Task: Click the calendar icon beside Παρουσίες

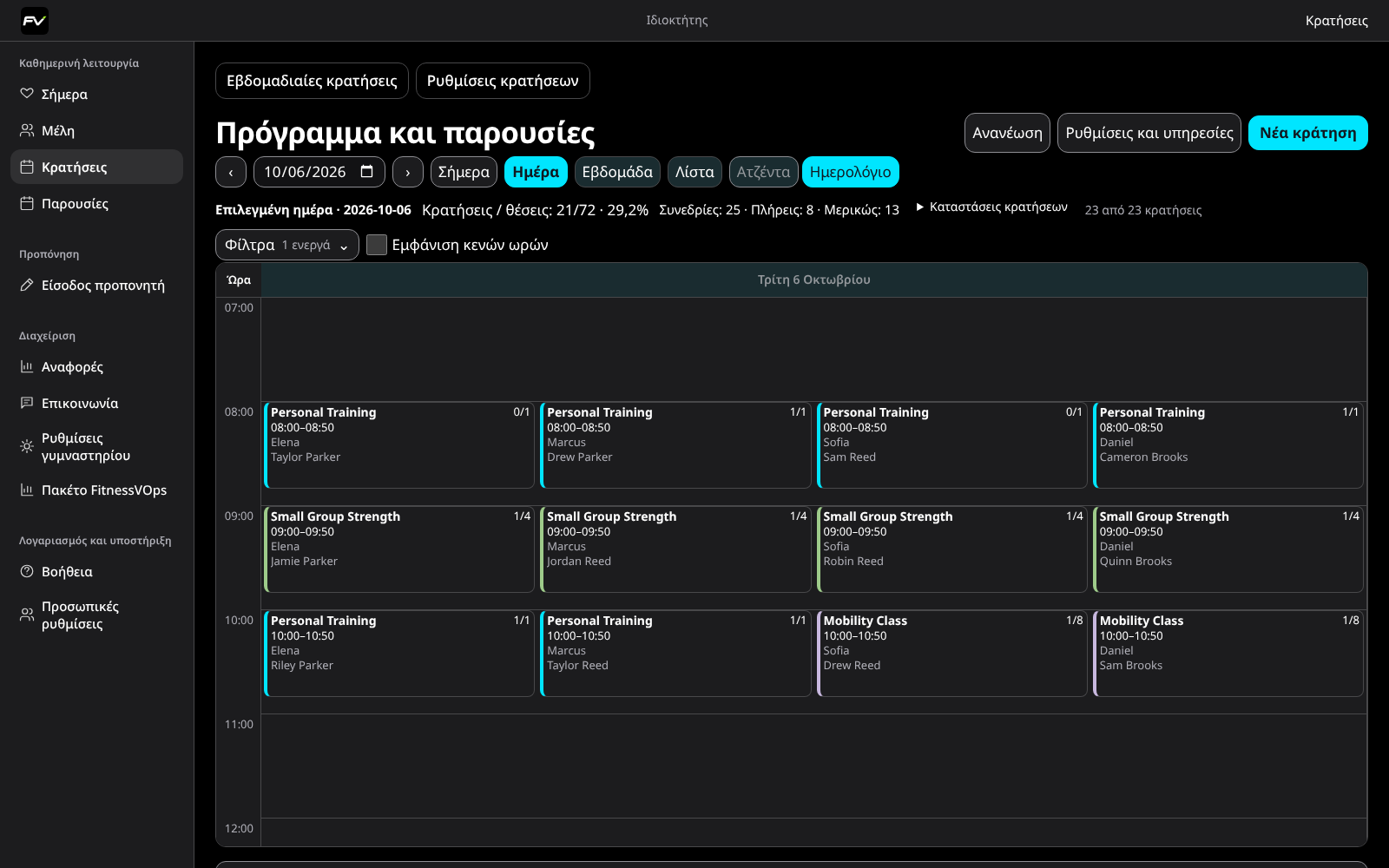Action: point(27,203)
